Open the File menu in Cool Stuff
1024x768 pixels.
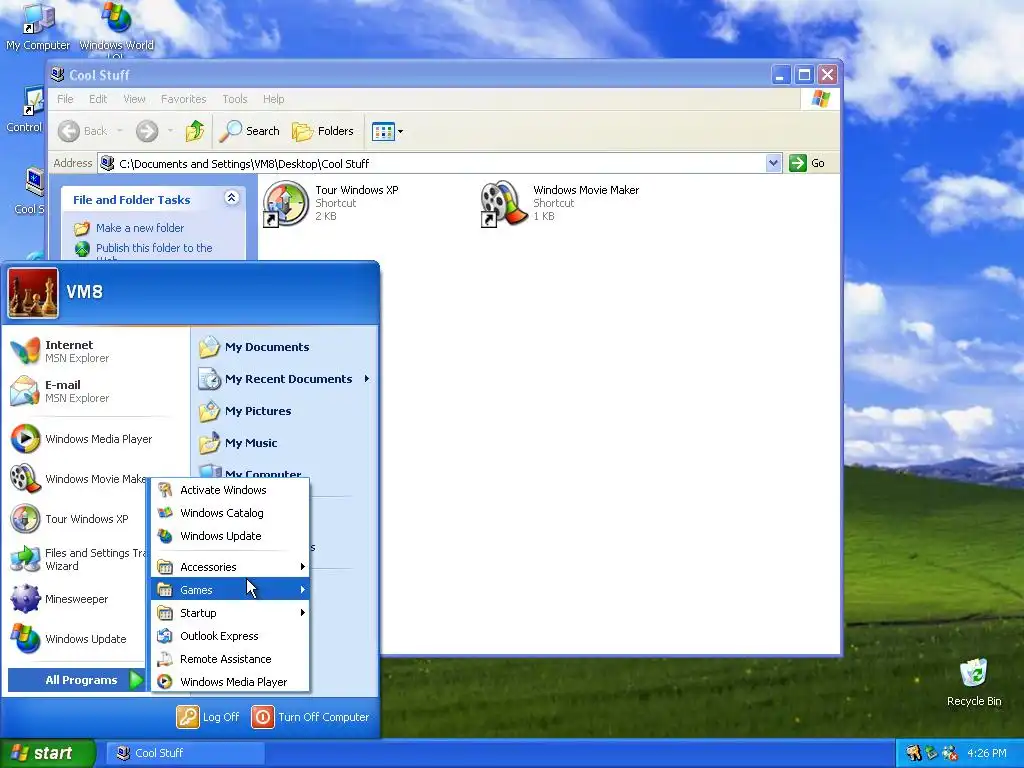65,99
